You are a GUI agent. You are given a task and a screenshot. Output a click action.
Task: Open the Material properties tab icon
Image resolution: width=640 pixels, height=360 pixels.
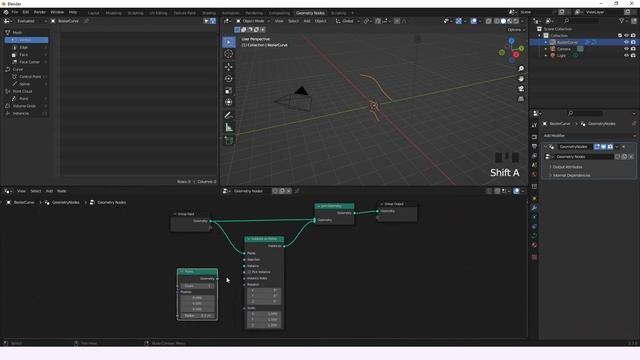[534, 245]
